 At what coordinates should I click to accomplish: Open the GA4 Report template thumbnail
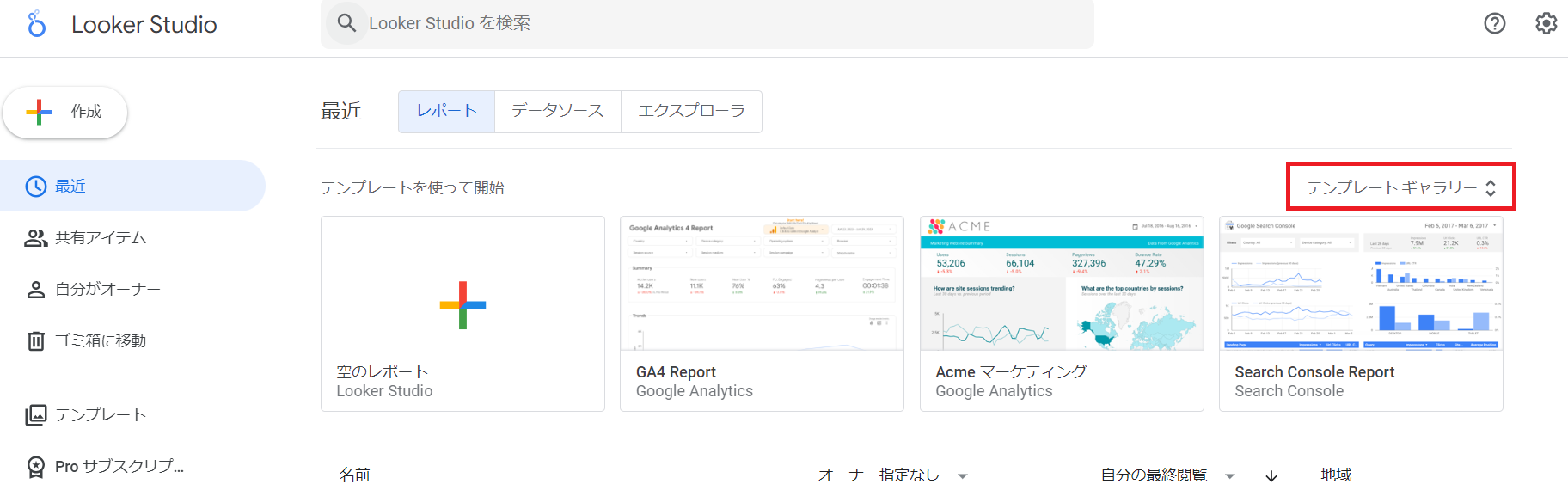[x=762, y=284]
